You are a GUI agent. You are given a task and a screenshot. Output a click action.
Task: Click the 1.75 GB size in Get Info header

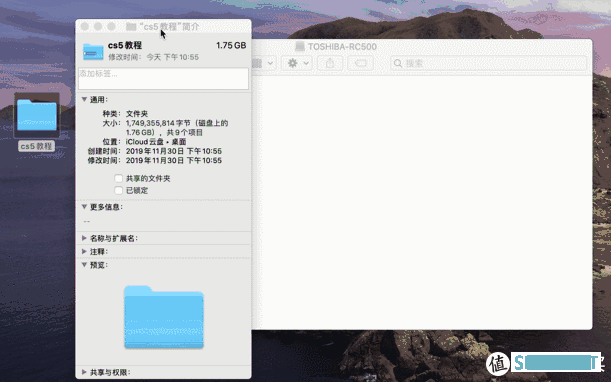(x=231, y=45)
